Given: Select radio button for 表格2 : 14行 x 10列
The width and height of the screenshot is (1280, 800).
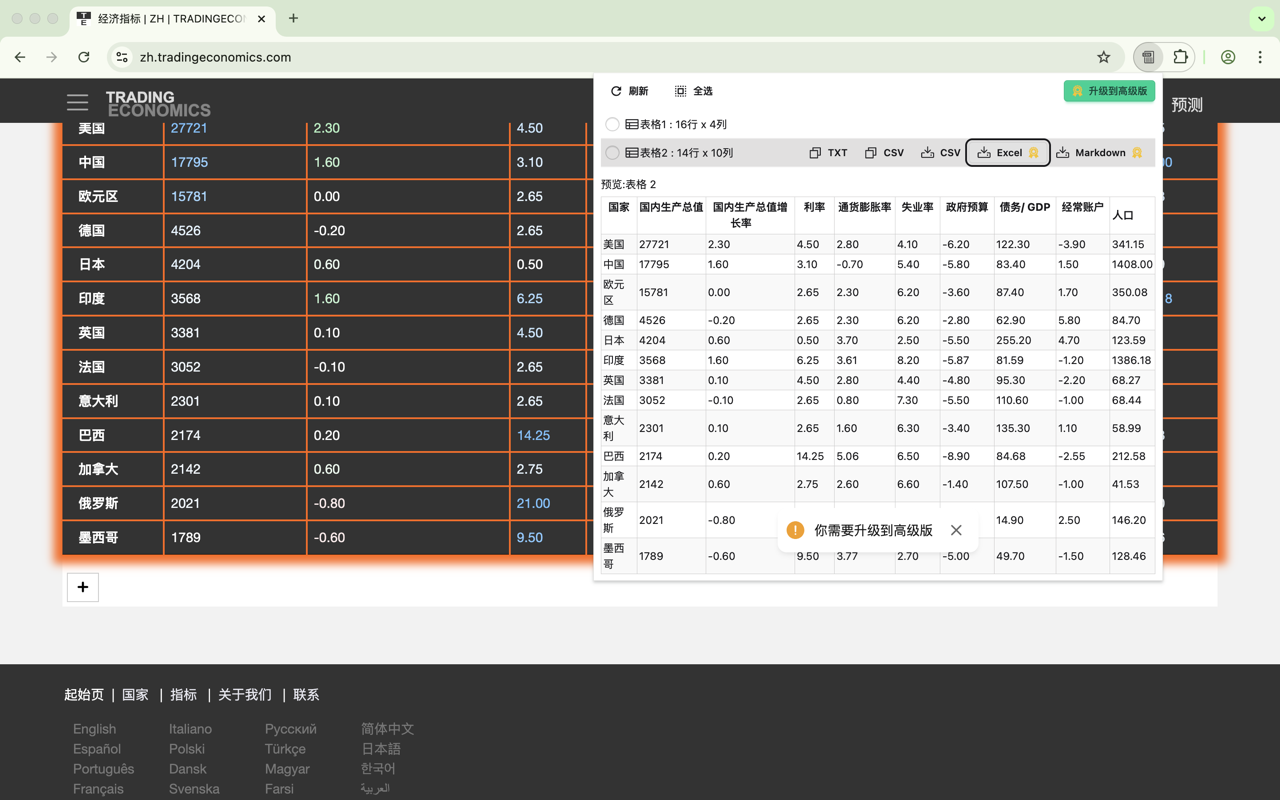Looking at the screenshot, I should coord(612,153).
